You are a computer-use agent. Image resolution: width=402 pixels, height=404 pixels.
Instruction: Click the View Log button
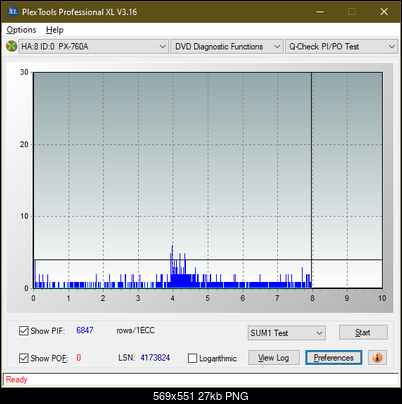tap(274, 358)
